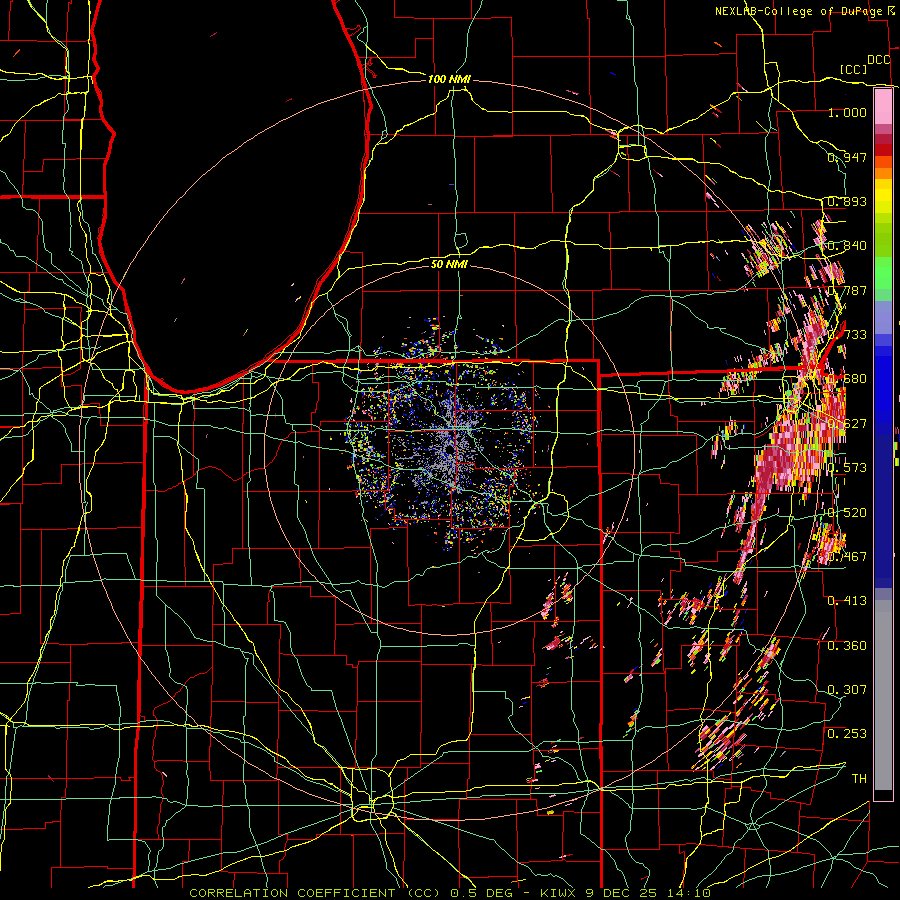Screen dimensions: 900x900
Task: Click the 0.360 scale value
Action: (847, 645)
